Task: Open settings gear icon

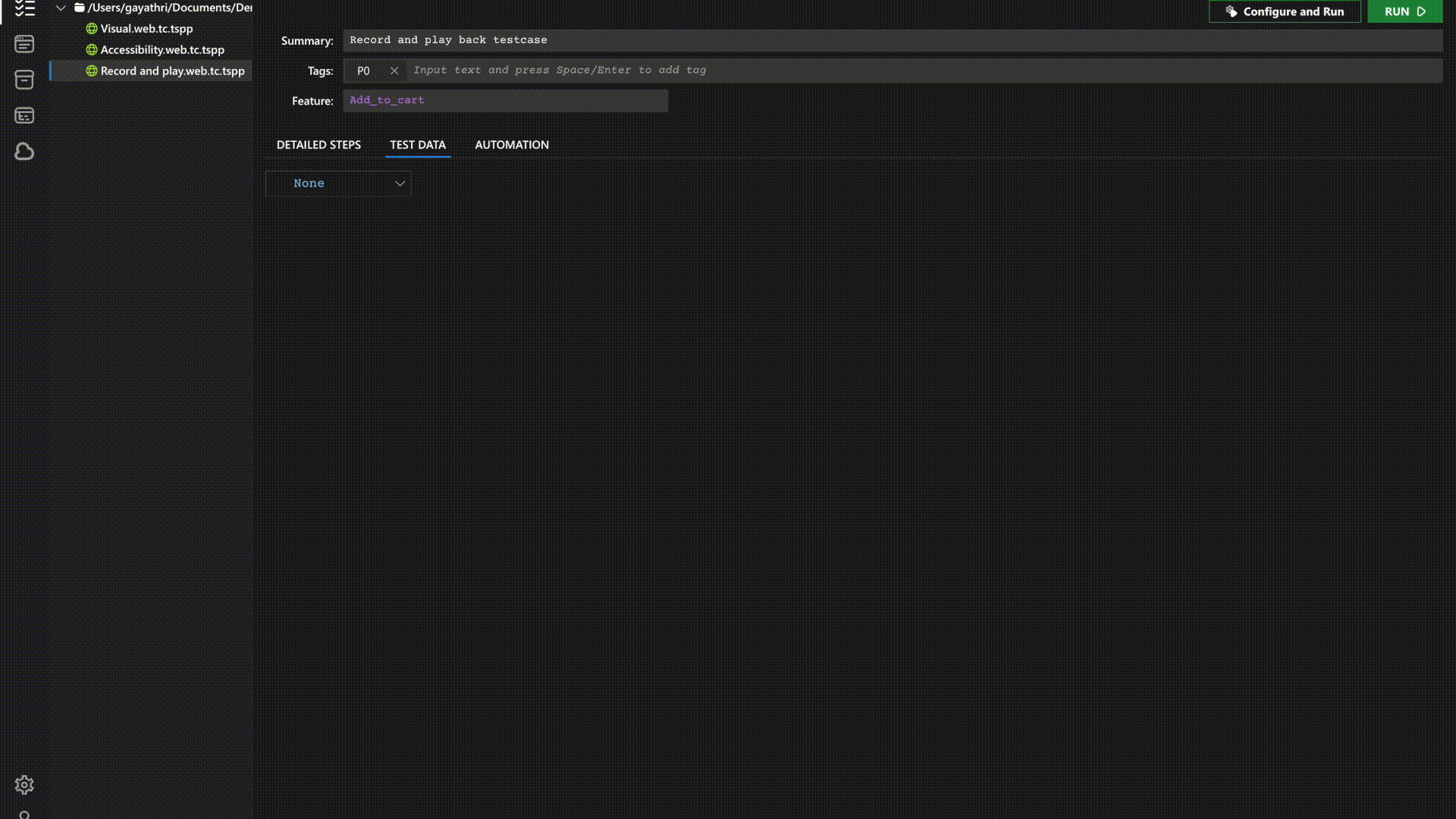Action: coord(24,785)
